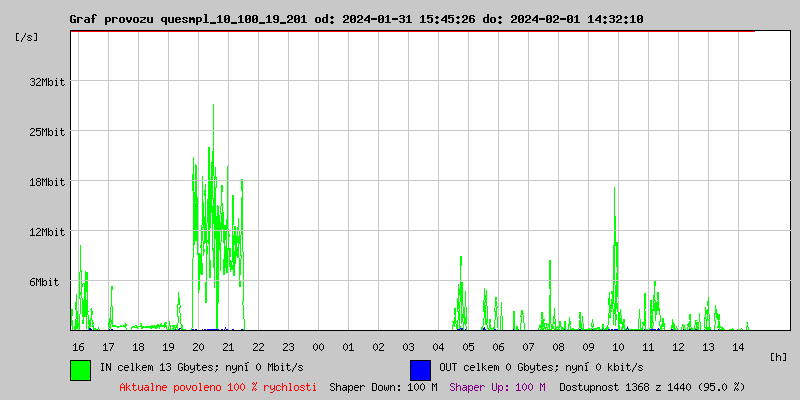Screen dimensions: 800x400
Task: Click the hour 00 x-axis marker
Action: [318, 347]
